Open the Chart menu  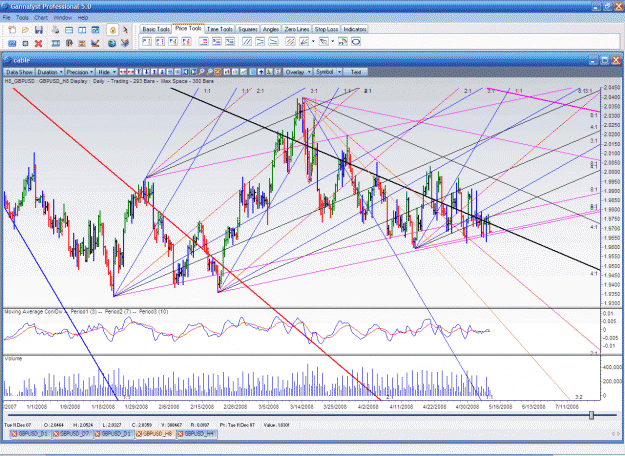coord(41,18)
